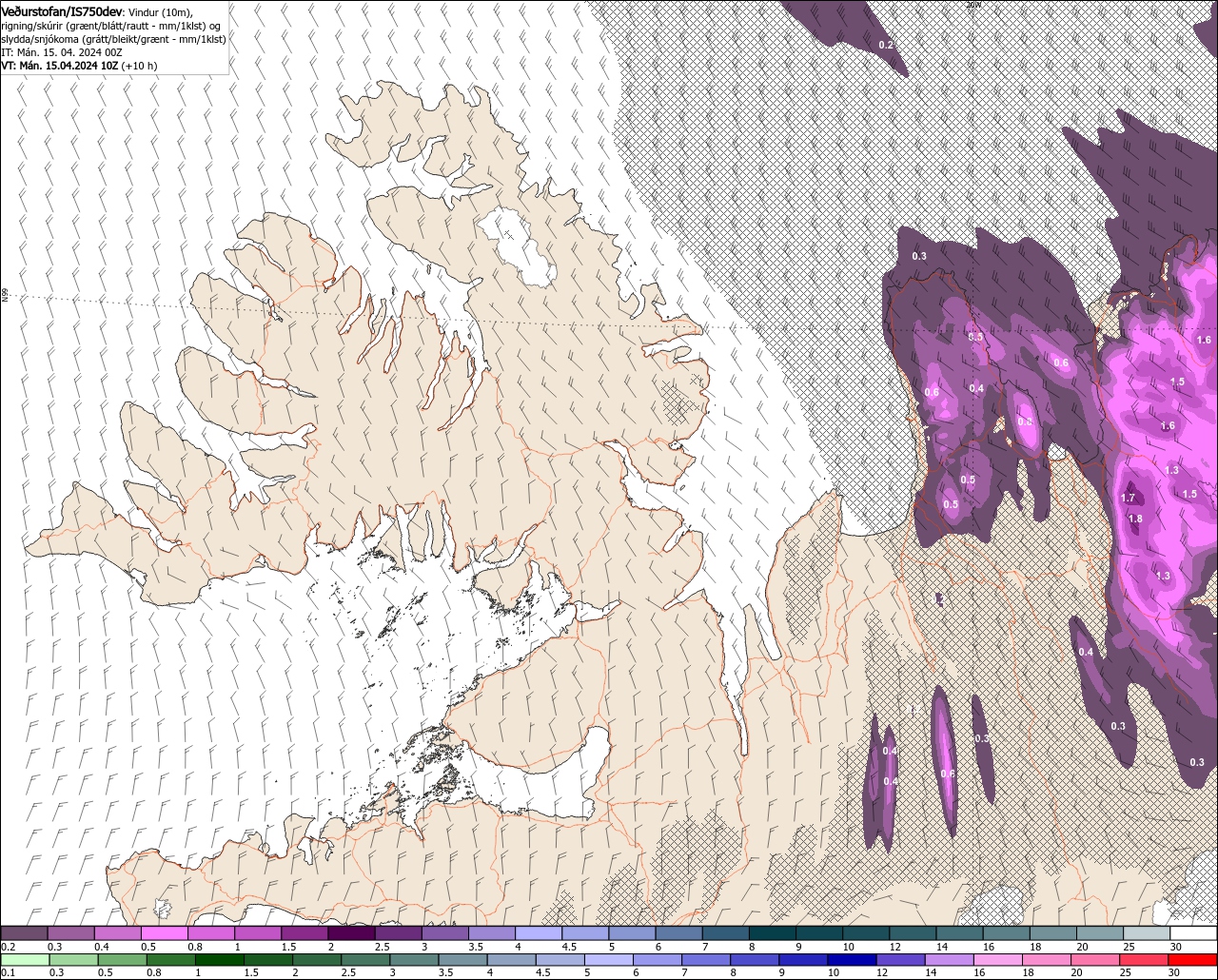Select upper-row legend swatch starting at 0.3
Image resolution: width=1218 pixels, height=980 pixels.
tap(70, 933)
